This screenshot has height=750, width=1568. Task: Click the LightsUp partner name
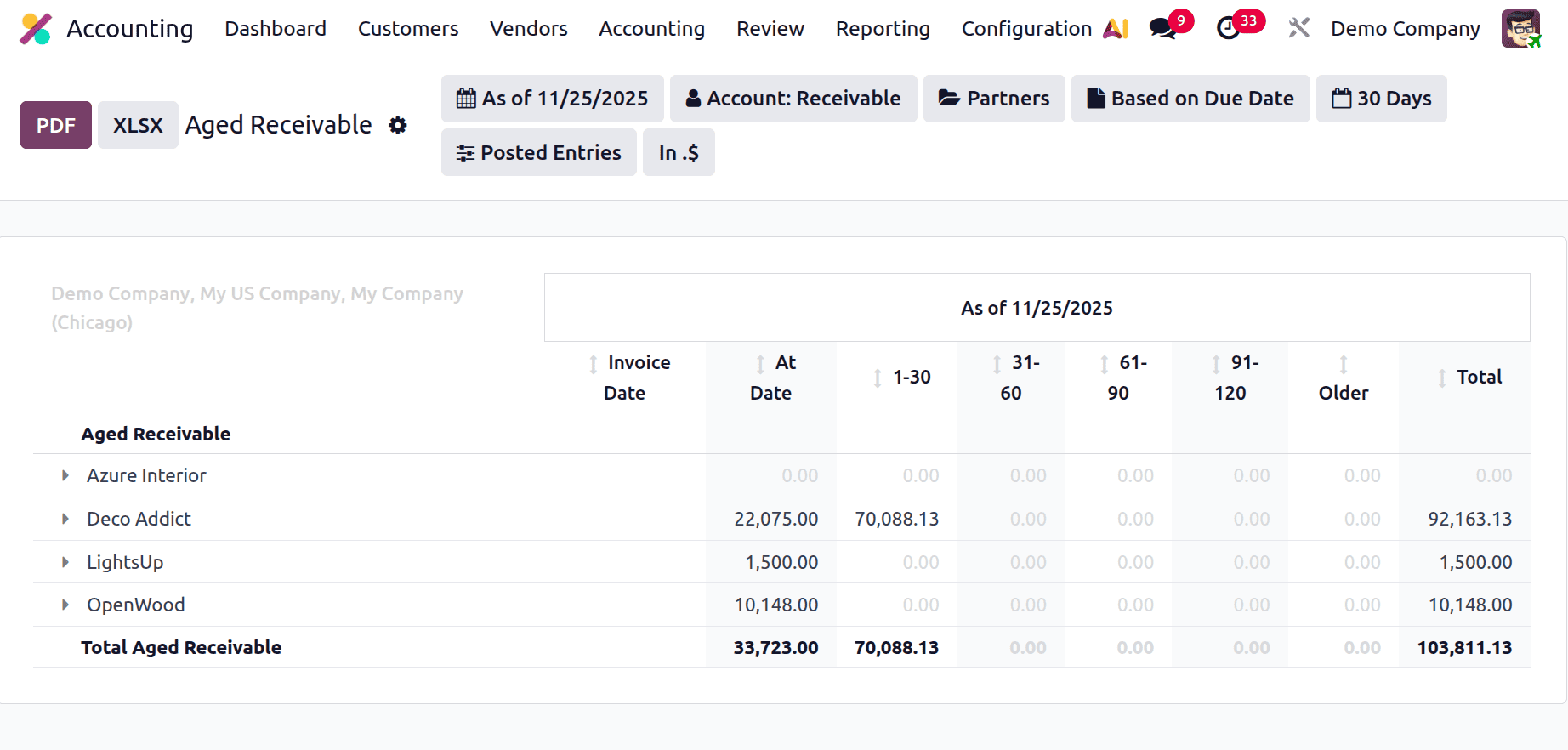tap(125, 562)
